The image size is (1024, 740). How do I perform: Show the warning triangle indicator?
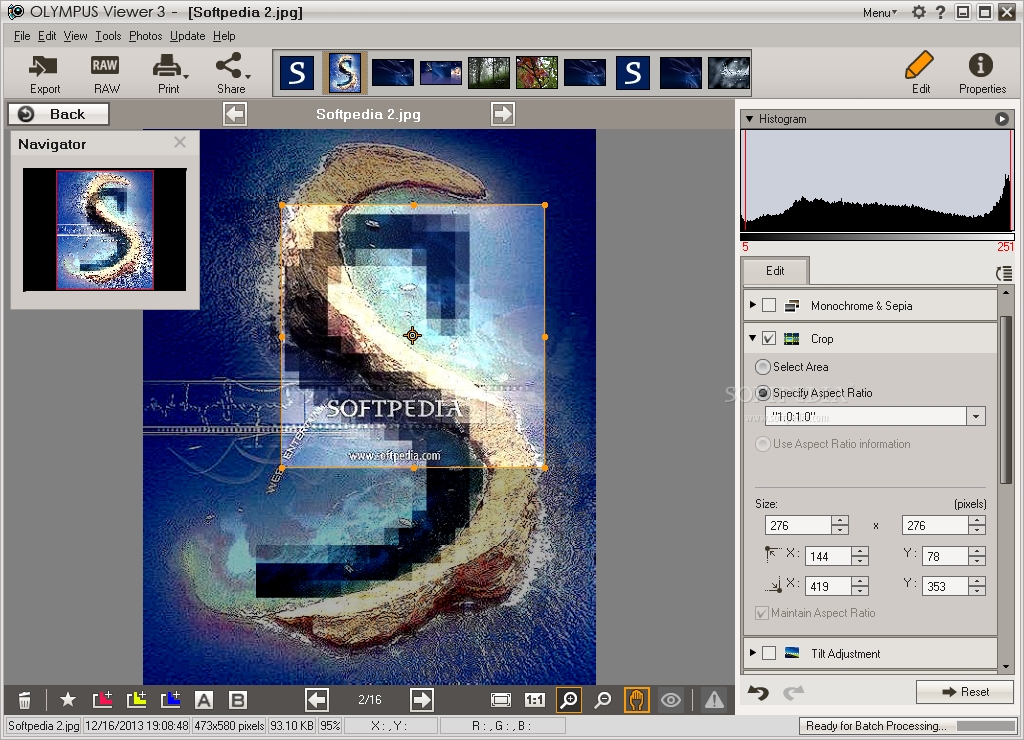714,700
